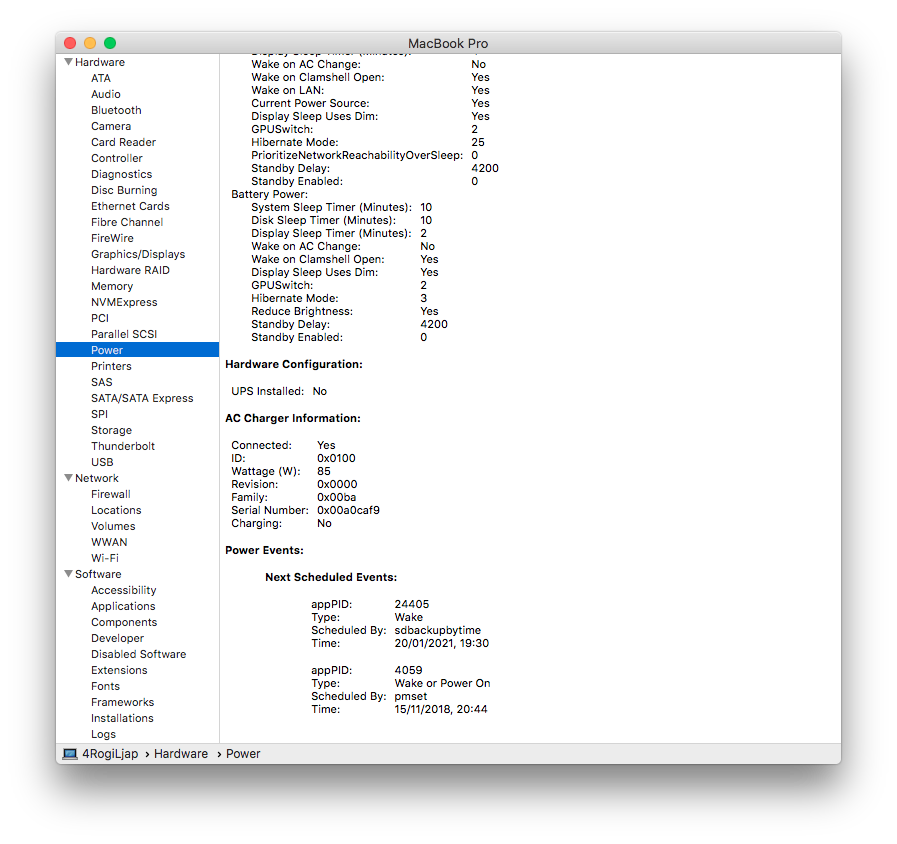Select Disc Burning in the sidebar

(x=124, y=191)
